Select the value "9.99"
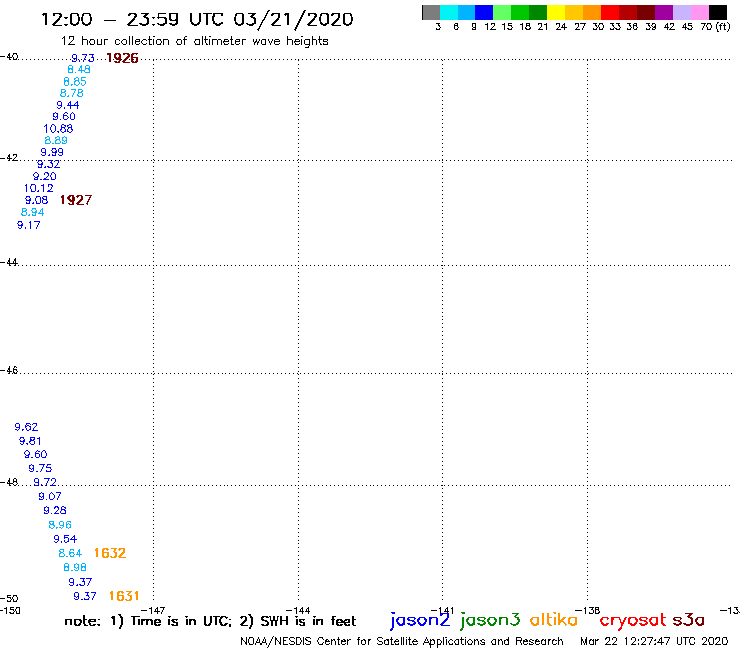This screenshot has height=650, width=740. pyautogui.click(x=52, y=152)
